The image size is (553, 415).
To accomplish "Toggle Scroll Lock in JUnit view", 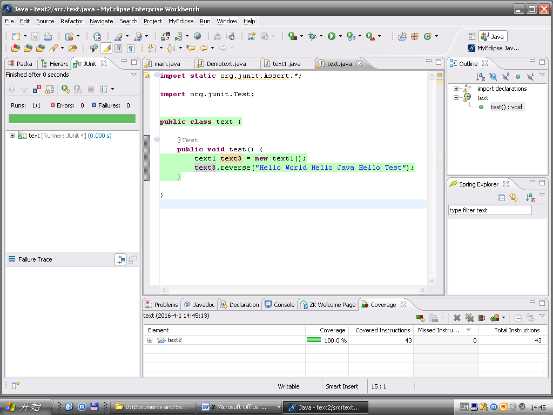I will [x=50, y=89].
